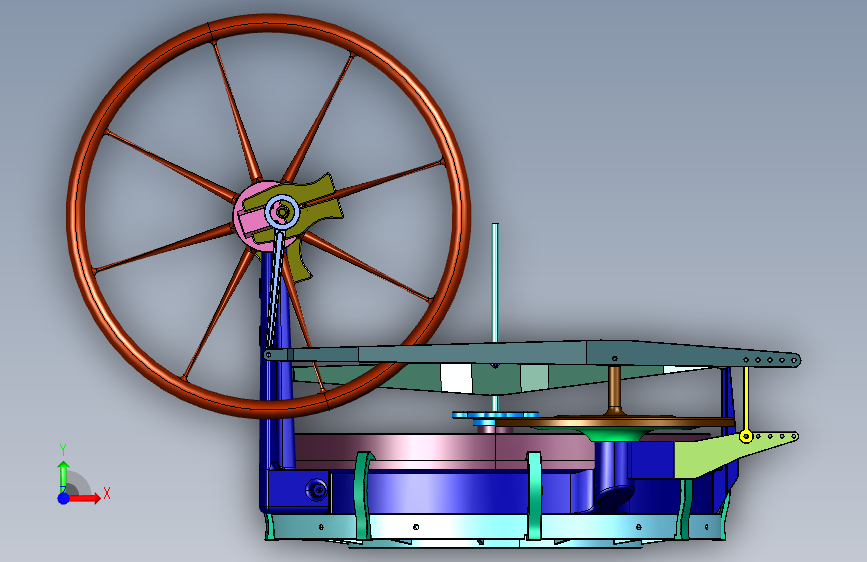Select the light-blue sprocket plate
The width and height of the screenshot is (867, 562).
495,415
